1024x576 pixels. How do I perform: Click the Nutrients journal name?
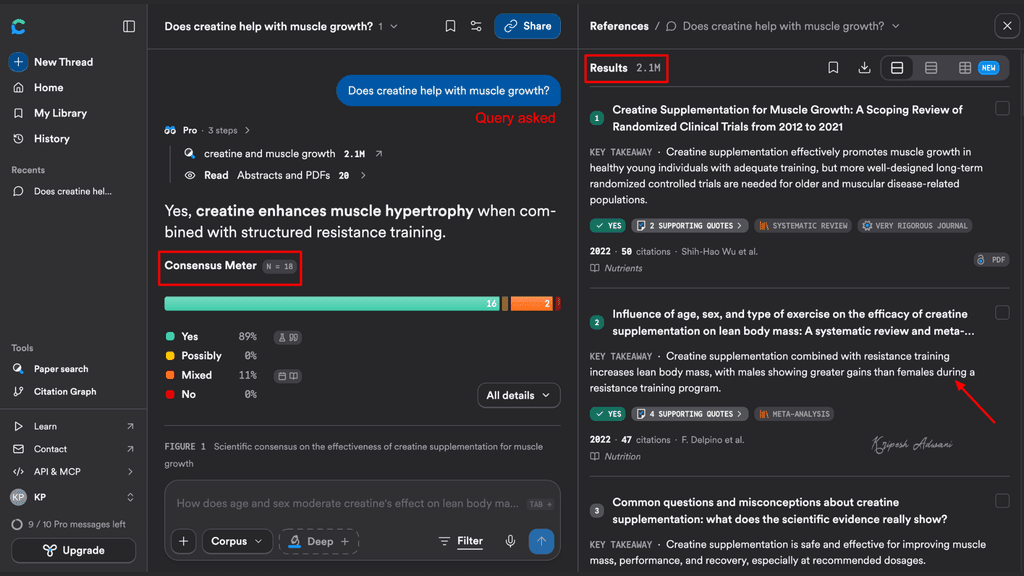(x=623, y=268)
